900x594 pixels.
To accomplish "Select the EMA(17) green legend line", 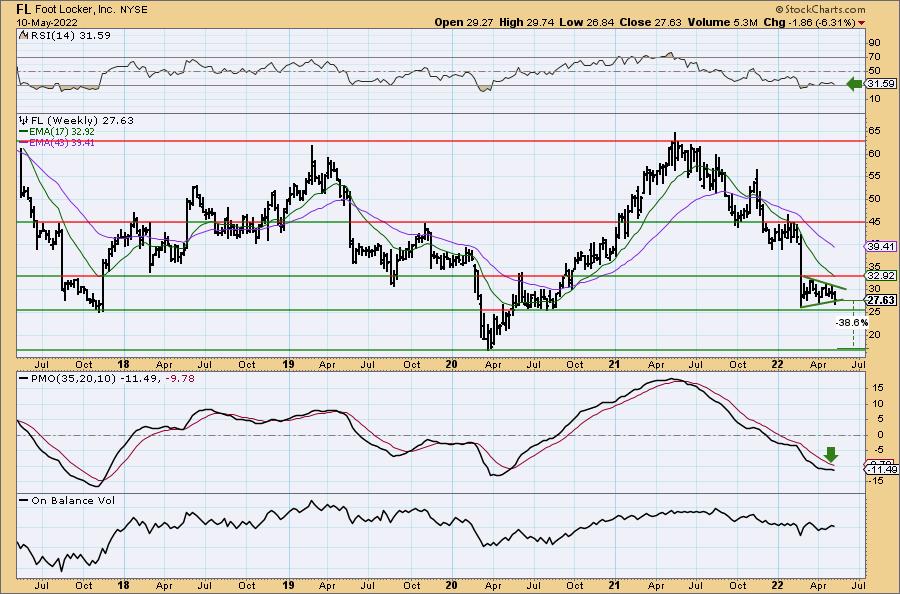I will 24,131.
